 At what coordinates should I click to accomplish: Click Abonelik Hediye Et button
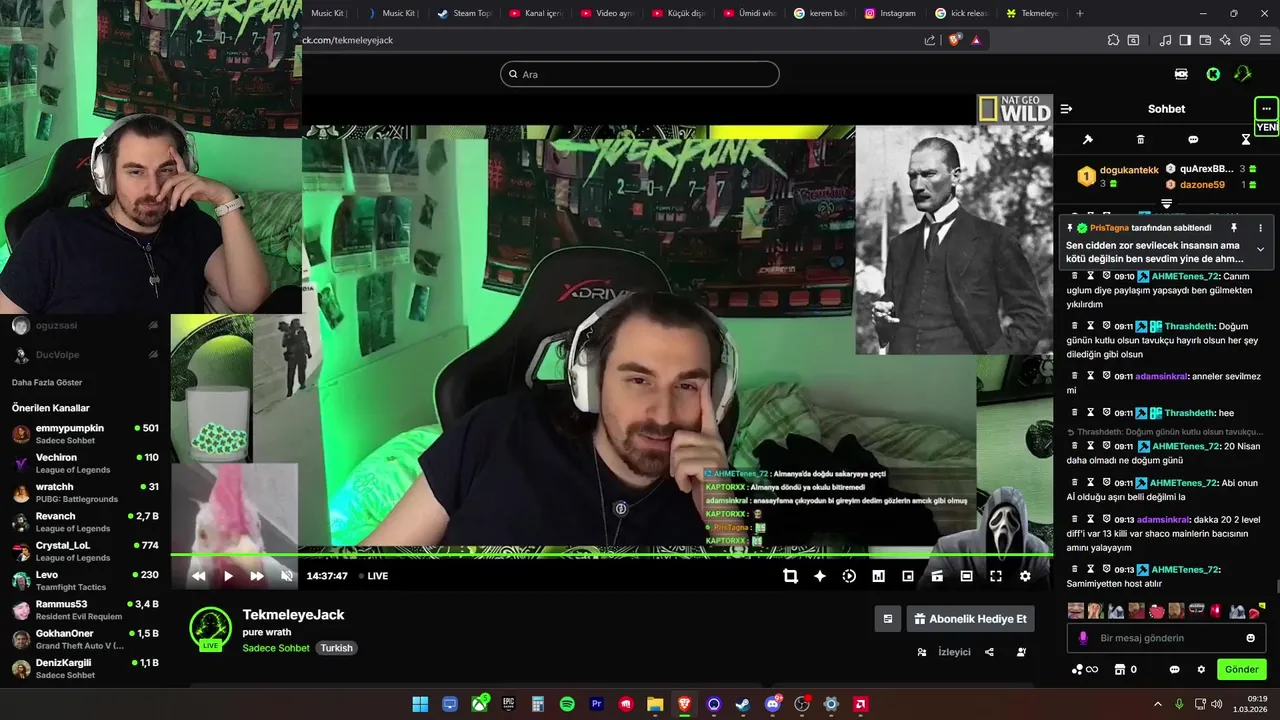tap(970, 619)
